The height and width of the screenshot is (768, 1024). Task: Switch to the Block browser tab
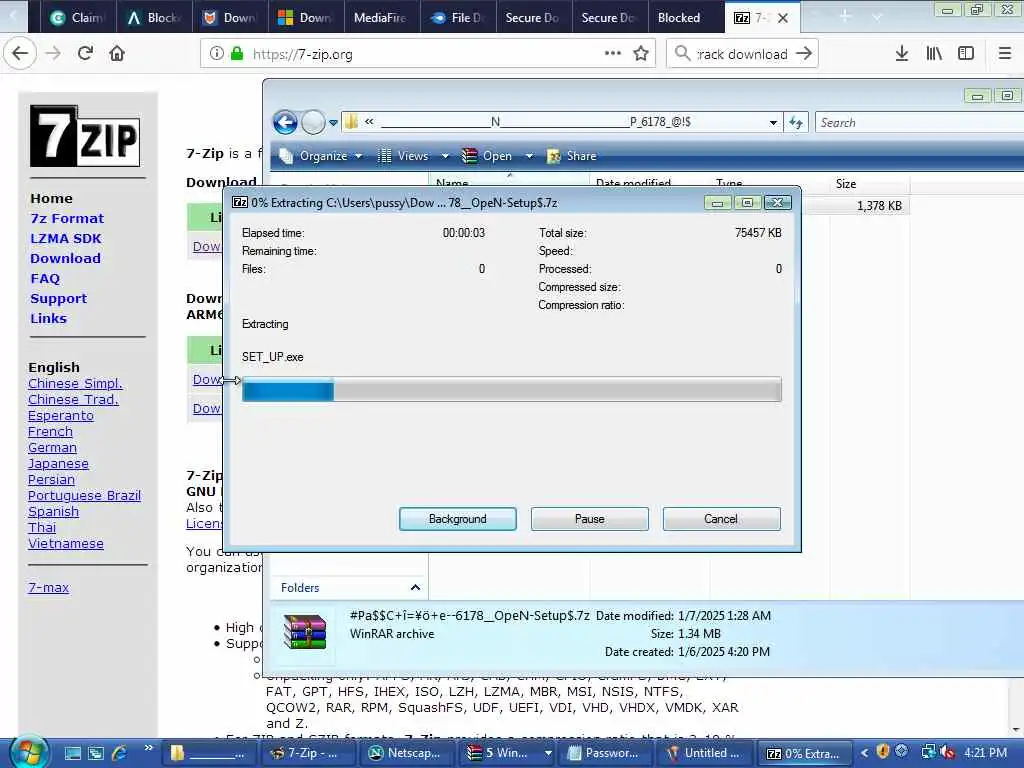[153, 18]
